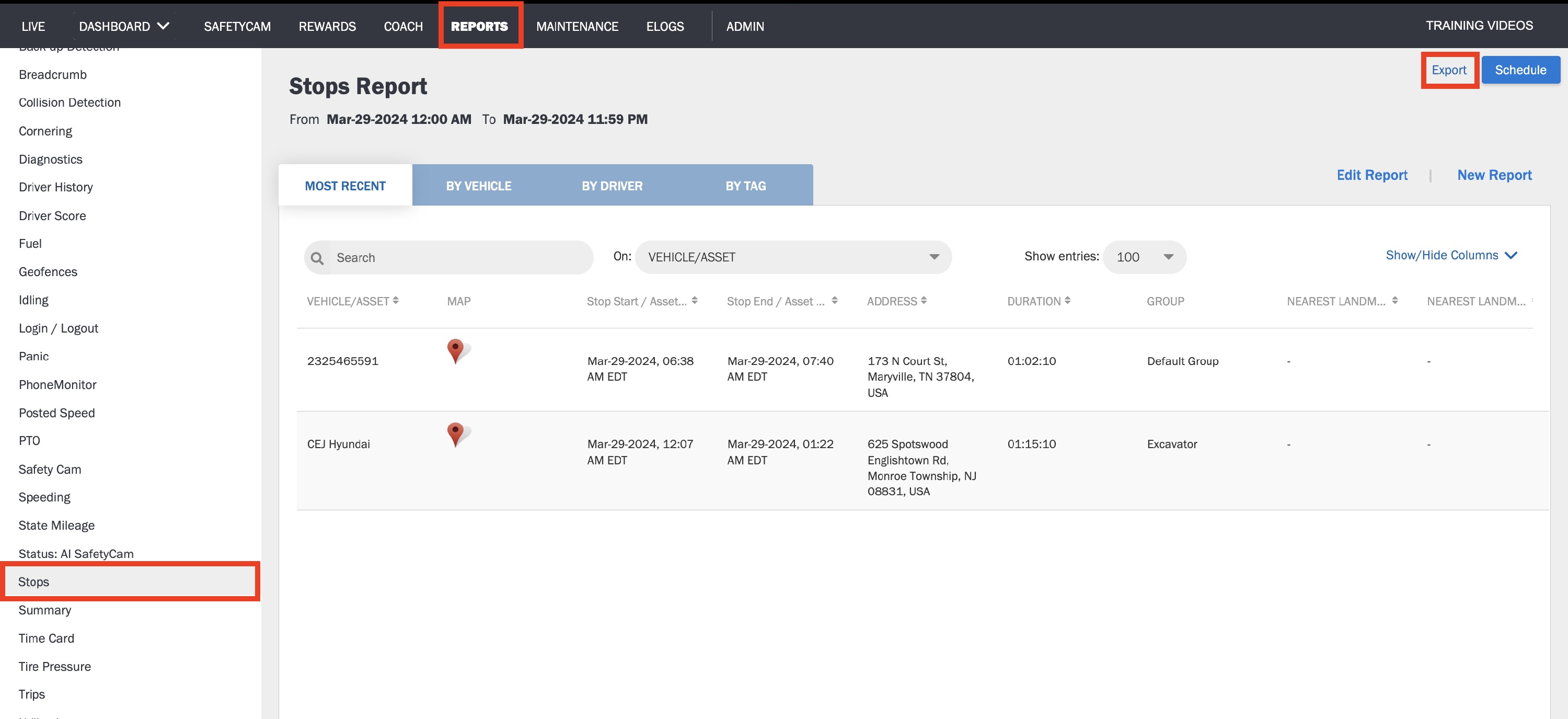Open COACH from navigation bar

click(x=403, y=26)
